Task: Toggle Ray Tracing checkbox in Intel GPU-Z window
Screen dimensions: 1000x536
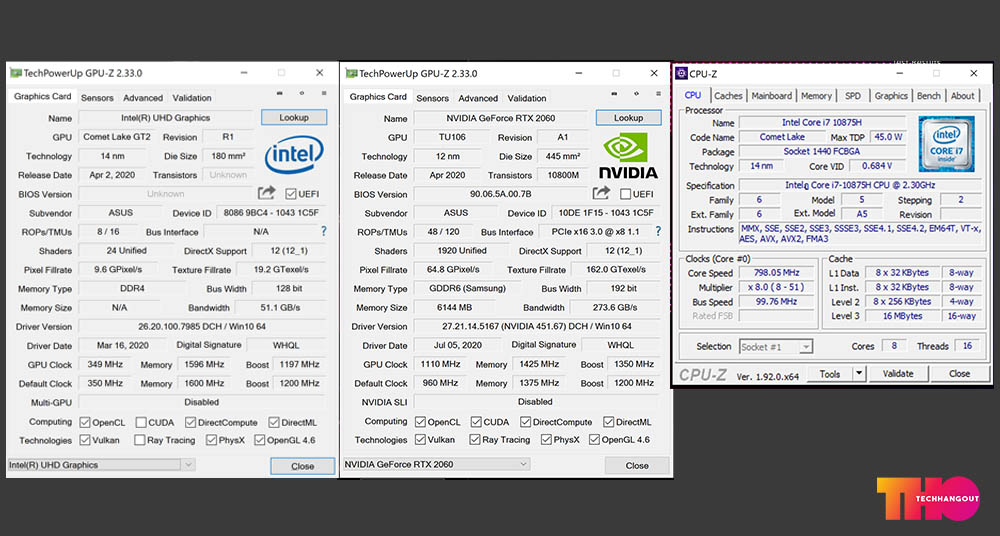Action: click(x=140, y=440)
